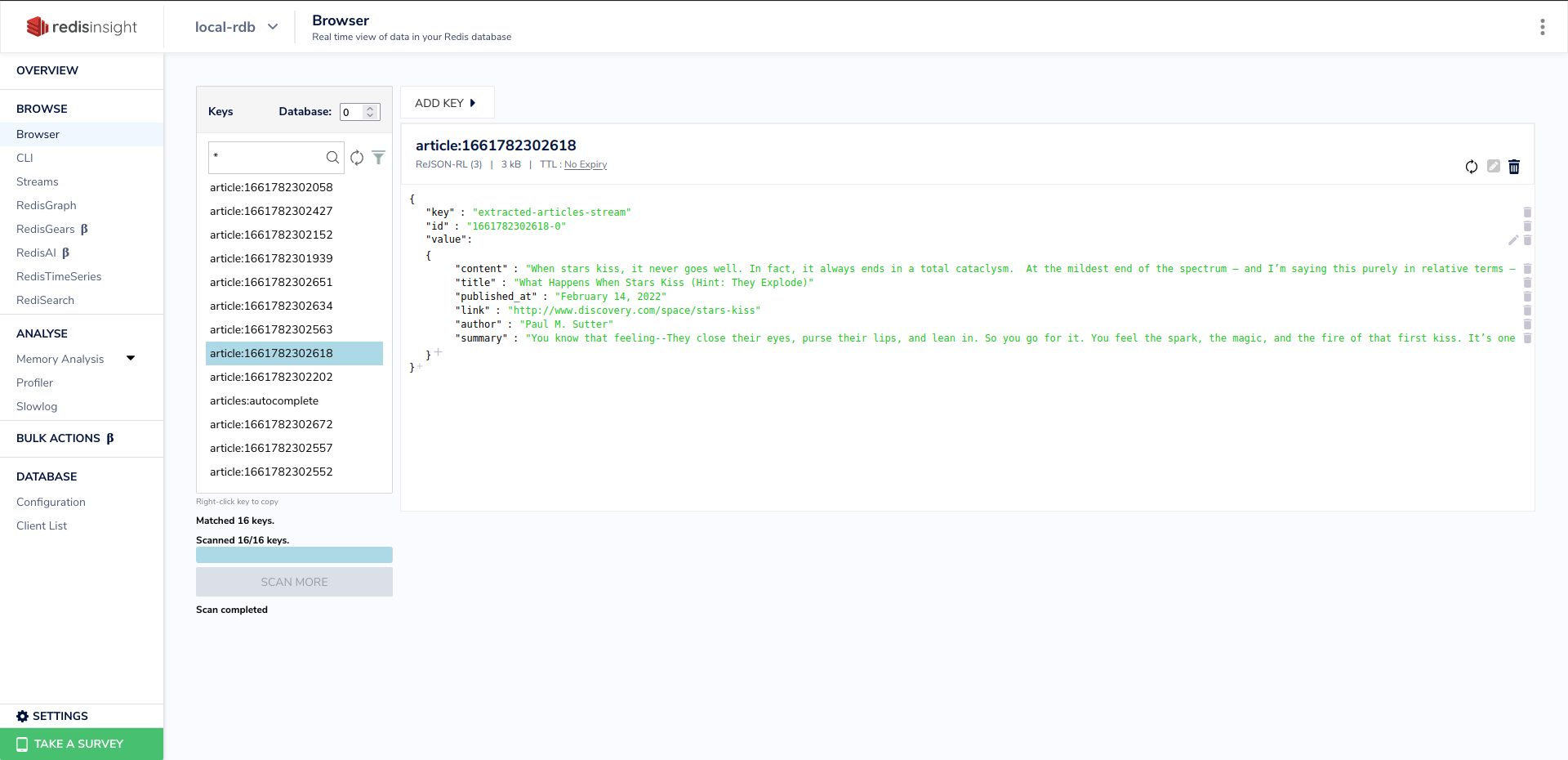This screenshot has width=1568, height=760.
Task: Reload the selected key value
Action: (x=1472, y=167)
